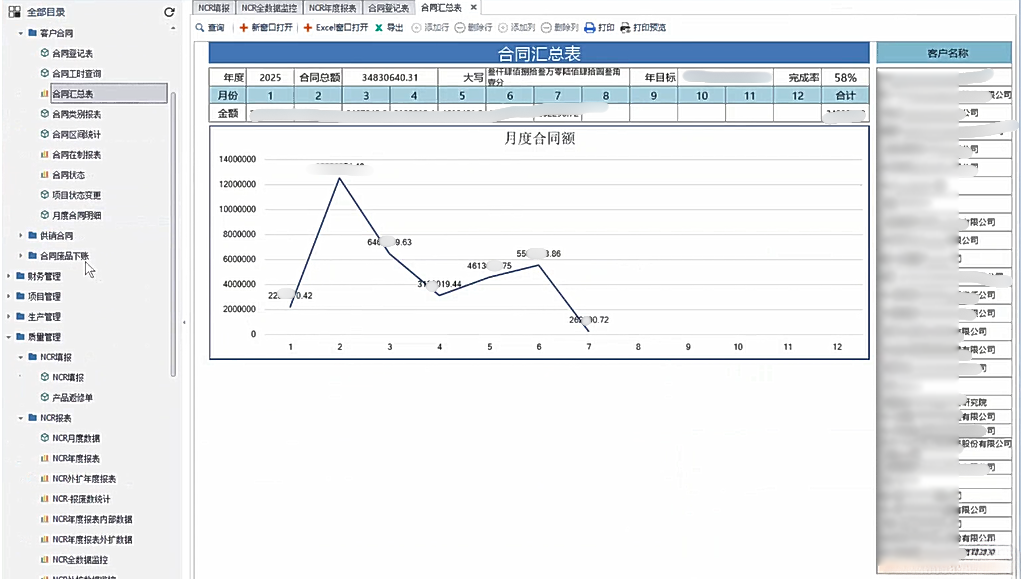Open NCR年度报表 in the tree
The image size is (1021, 579).
(x=76, y=459)
